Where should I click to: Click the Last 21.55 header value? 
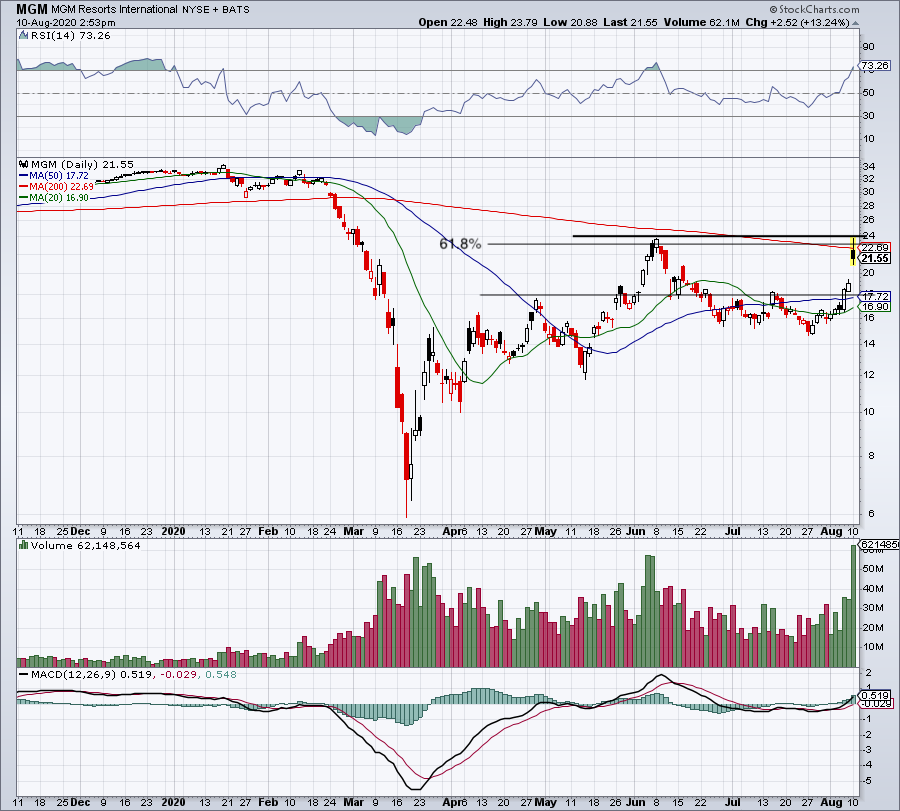[x=631, y=22]
